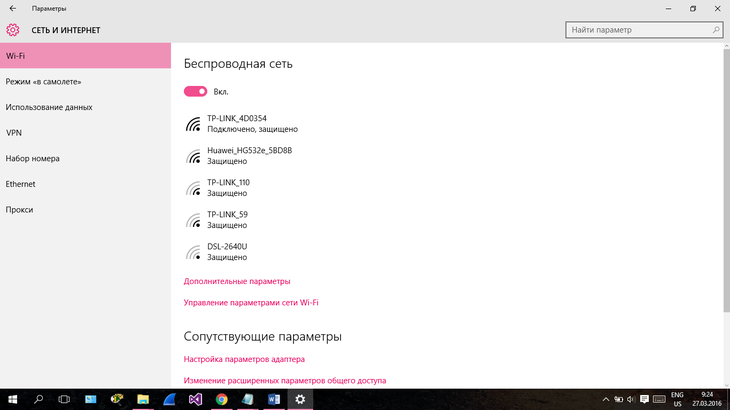730x410 pixels.
Task: Select the Wi-Fi sidebar tab
Action: click(85, 56)
